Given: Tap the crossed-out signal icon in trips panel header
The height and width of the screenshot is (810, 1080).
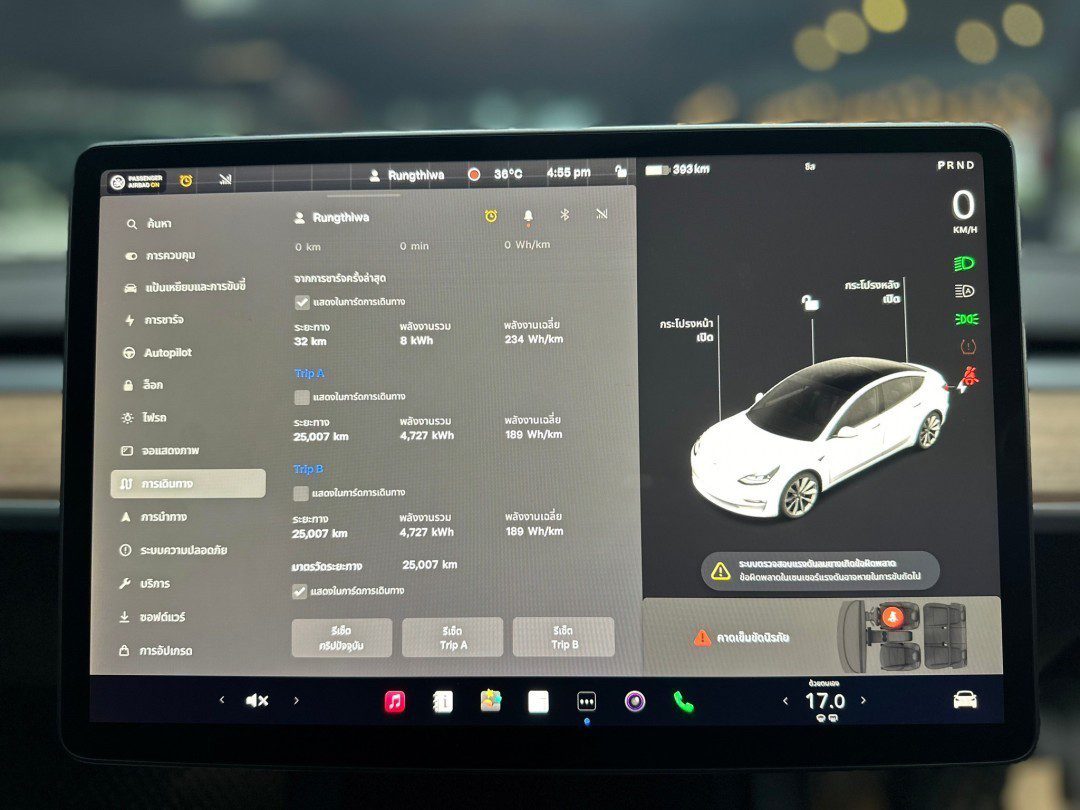Looking at the screenshot, I should pos(601,214).
